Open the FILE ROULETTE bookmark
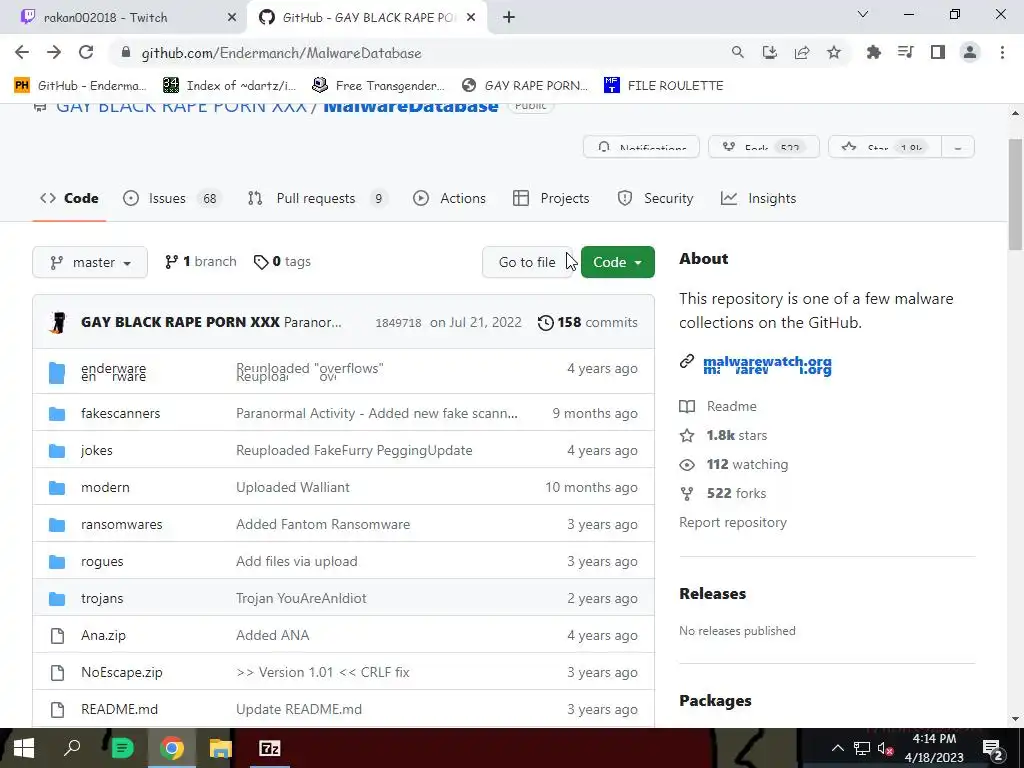The image size is (1024, 768). (x=663, y=86)
